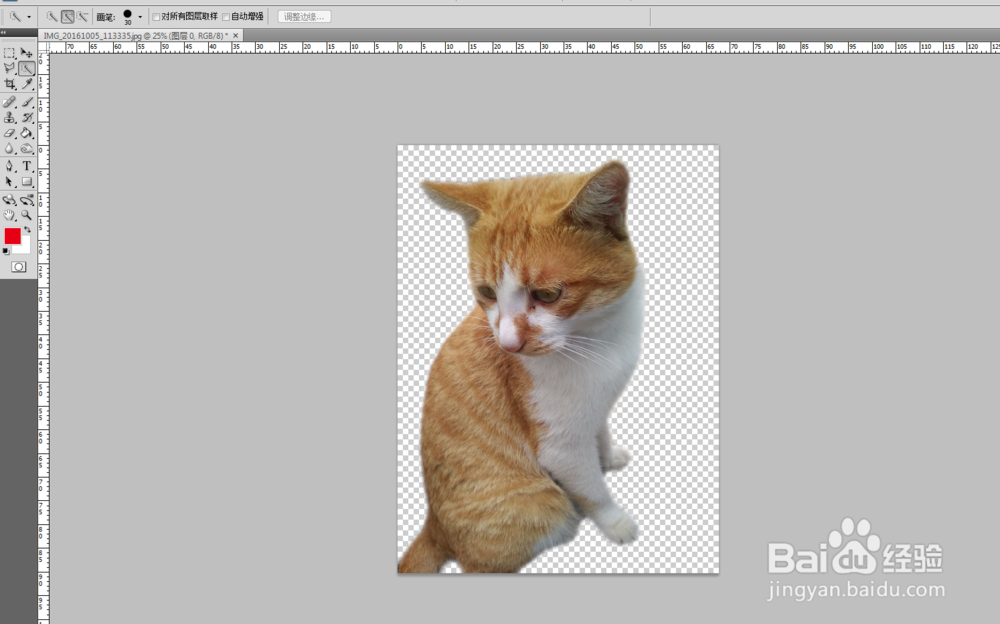Select the Zoom tool
This screenshot has width=1000, height=624.
coord(27,215)
